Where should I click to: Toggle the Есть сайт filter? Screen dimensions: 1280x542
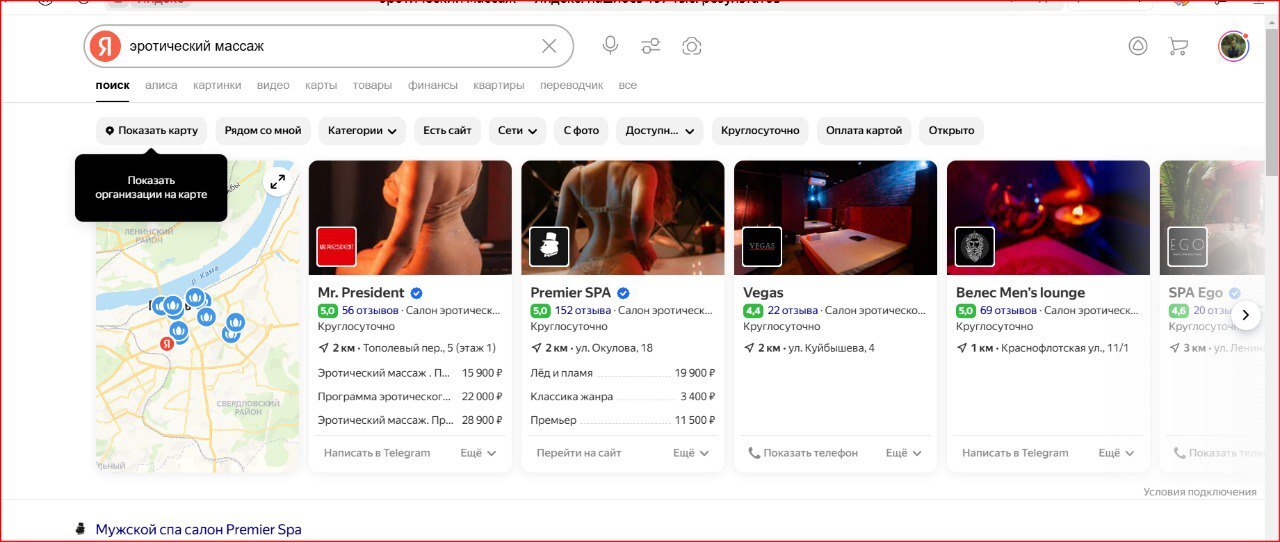[447, 130]
